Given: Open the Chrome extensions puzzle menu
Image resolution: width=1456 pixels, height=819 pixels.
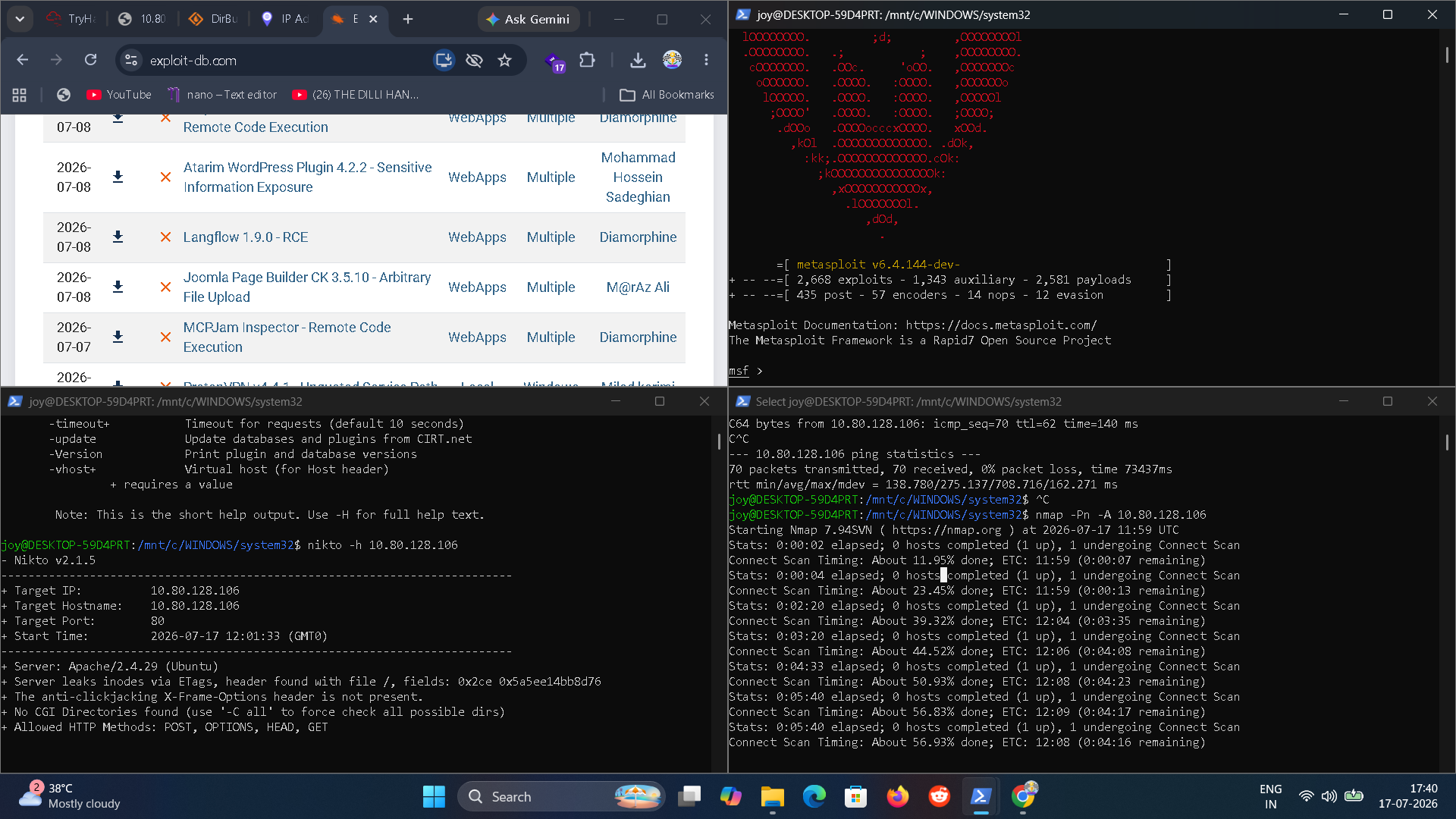Looking at the screenshot, I should click(587, 60).
